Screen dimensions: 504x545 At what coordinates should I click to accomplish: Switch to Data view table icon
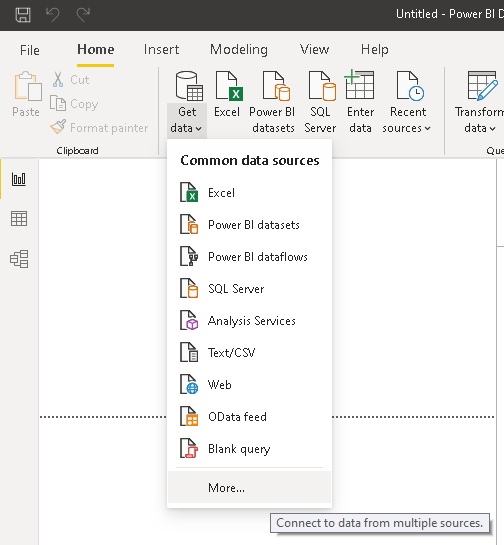click(x=19, y=219)
